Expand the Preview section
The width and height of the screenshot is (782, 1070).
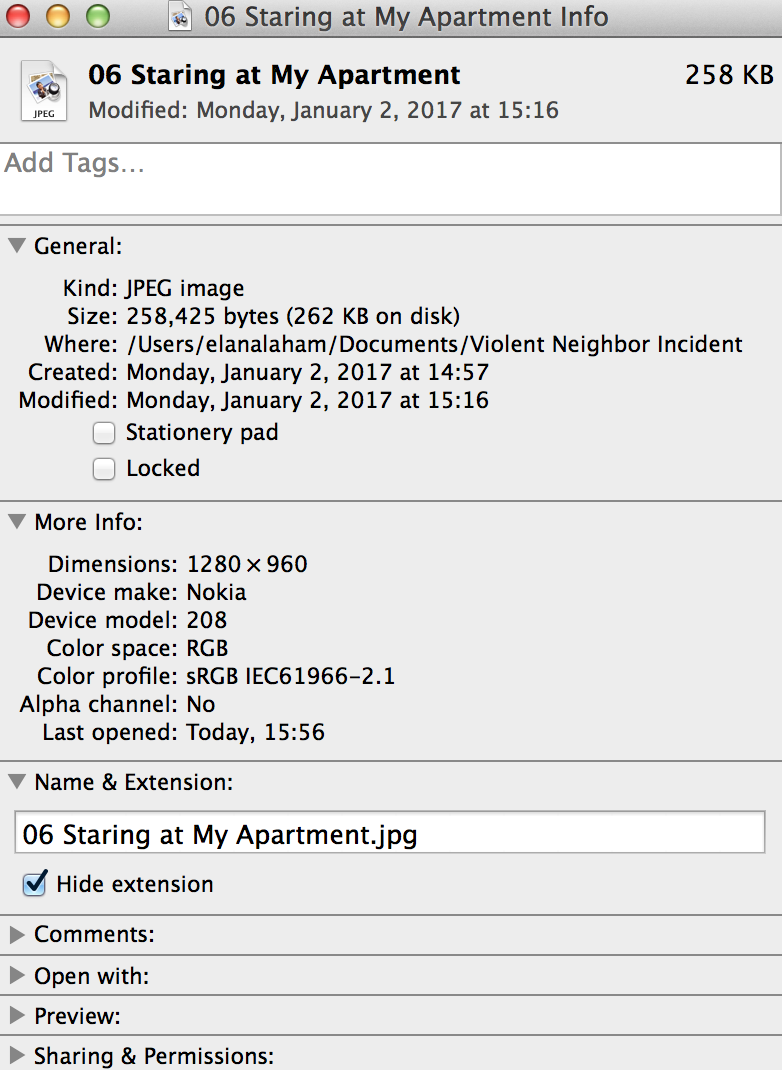point(17,1016)
